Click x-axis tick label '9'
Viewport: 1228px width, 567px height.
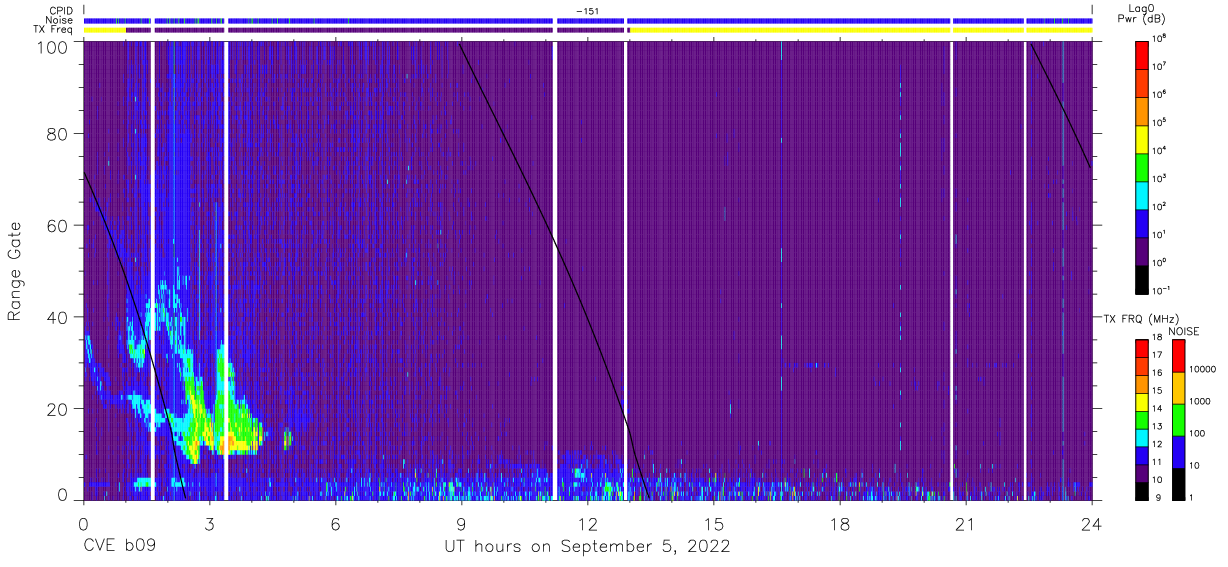click(461, 524)
